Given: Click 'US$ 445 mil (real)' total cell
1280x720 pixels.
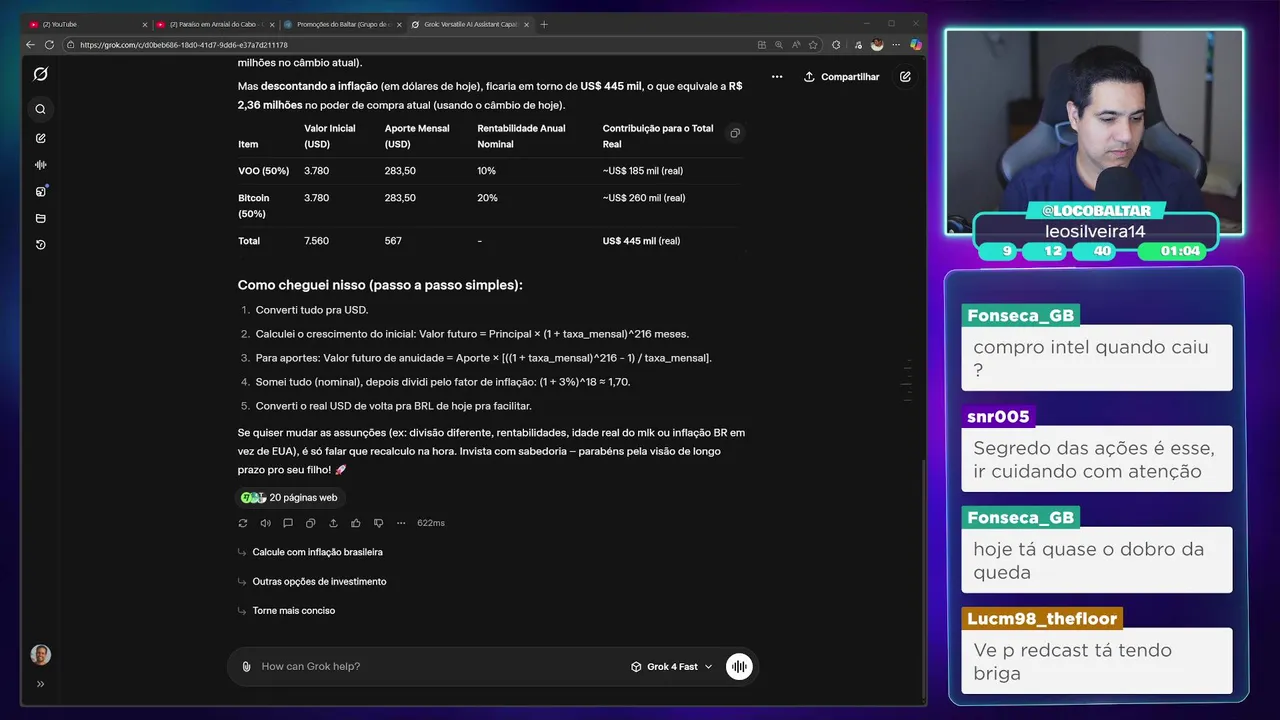Looking at the screenshot, I should [641, 241].
